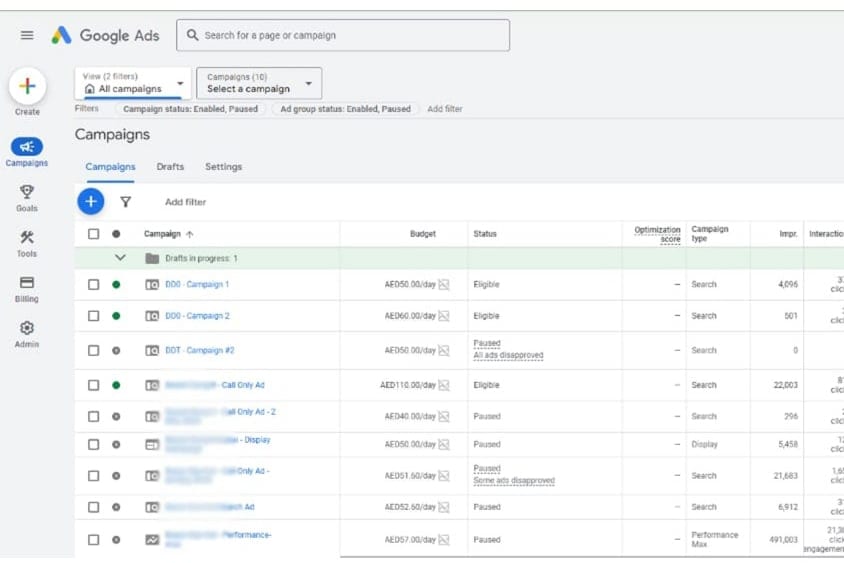The image size is (844, 563).
Task: Click the green status dot for DDO - Campaign 1
Action: coord(116,284)
